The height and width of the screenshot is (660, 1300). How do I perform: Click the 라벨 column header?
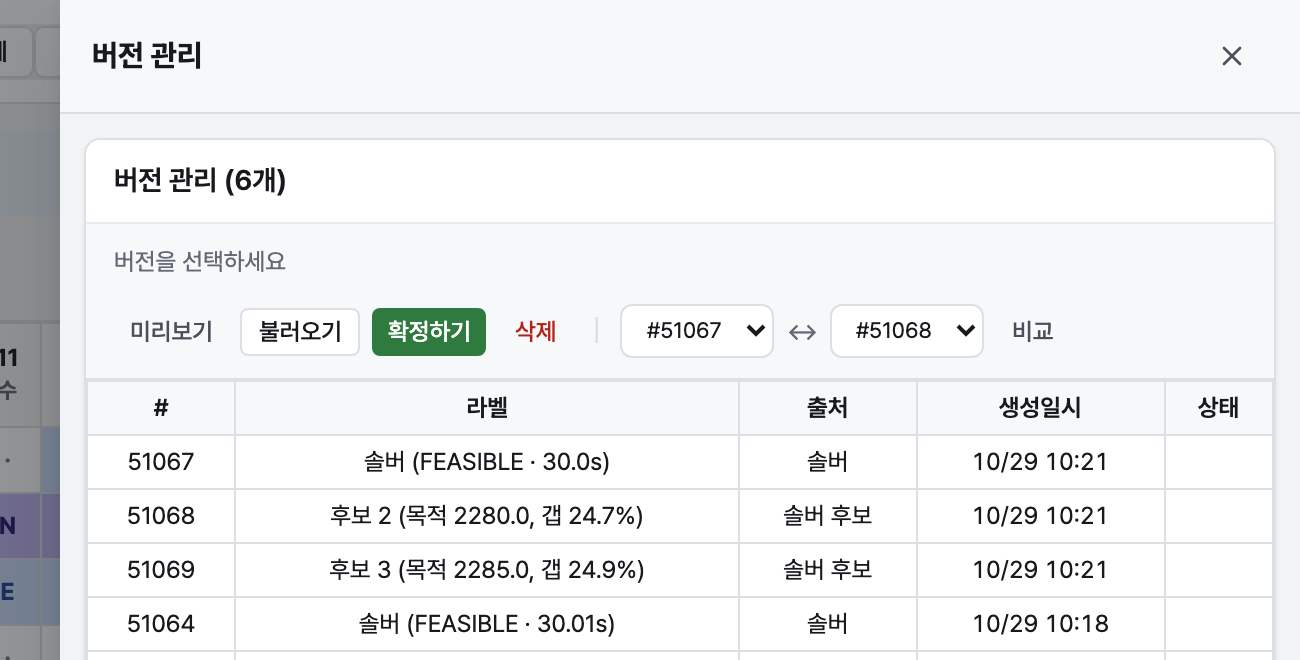point(487,408)
